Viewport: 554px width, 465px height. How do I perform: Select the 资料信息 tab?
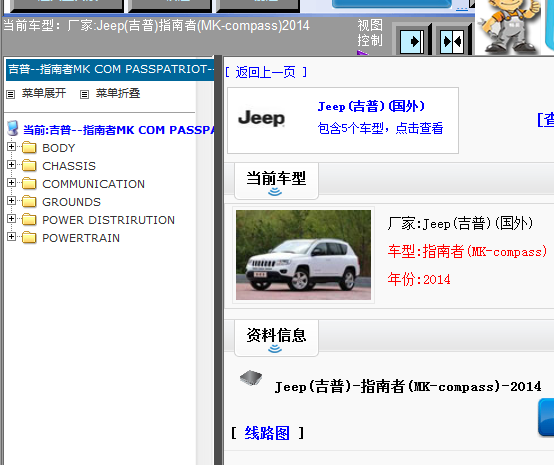pos(276,338)
